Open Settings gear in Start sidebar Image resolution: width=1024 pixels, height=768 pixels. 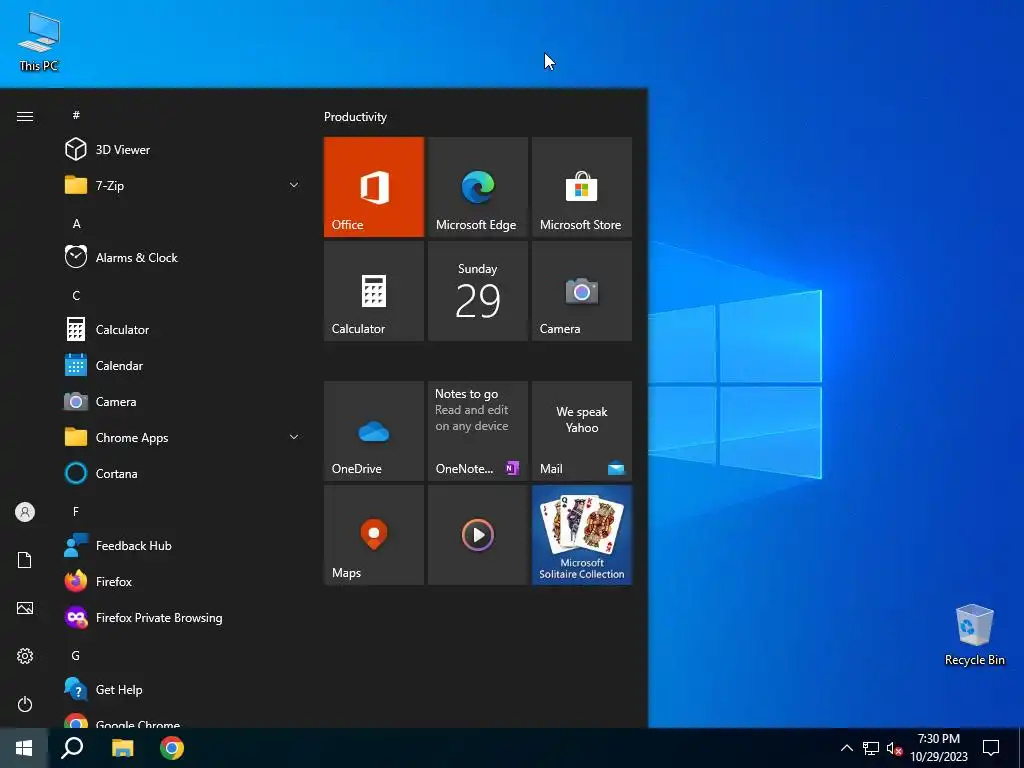[25, 656]
